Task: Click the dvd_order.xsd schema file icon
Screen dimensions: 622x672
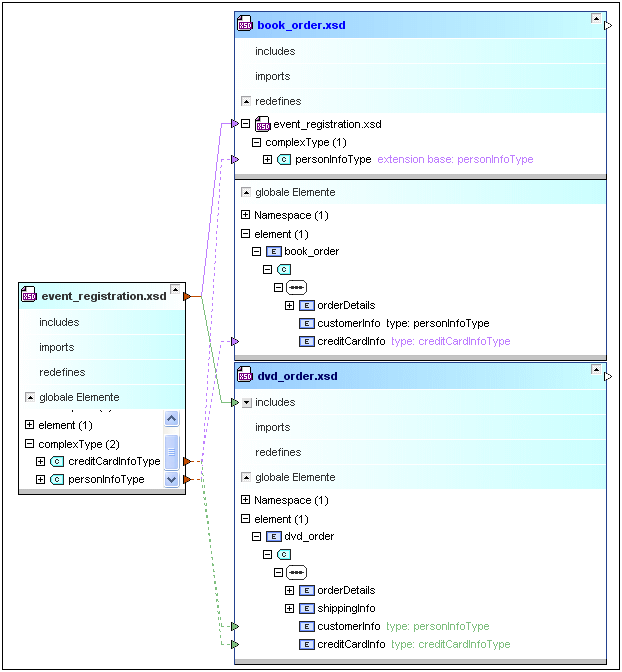Action: tap(245, 375)
